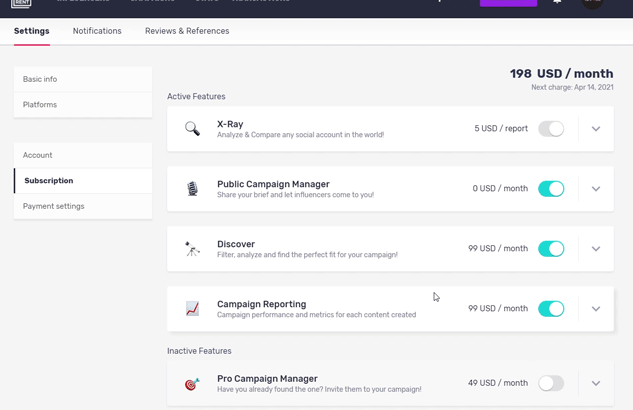Click the 198 USD / month total
Screen dimensions: 633x410
point(561,73)
